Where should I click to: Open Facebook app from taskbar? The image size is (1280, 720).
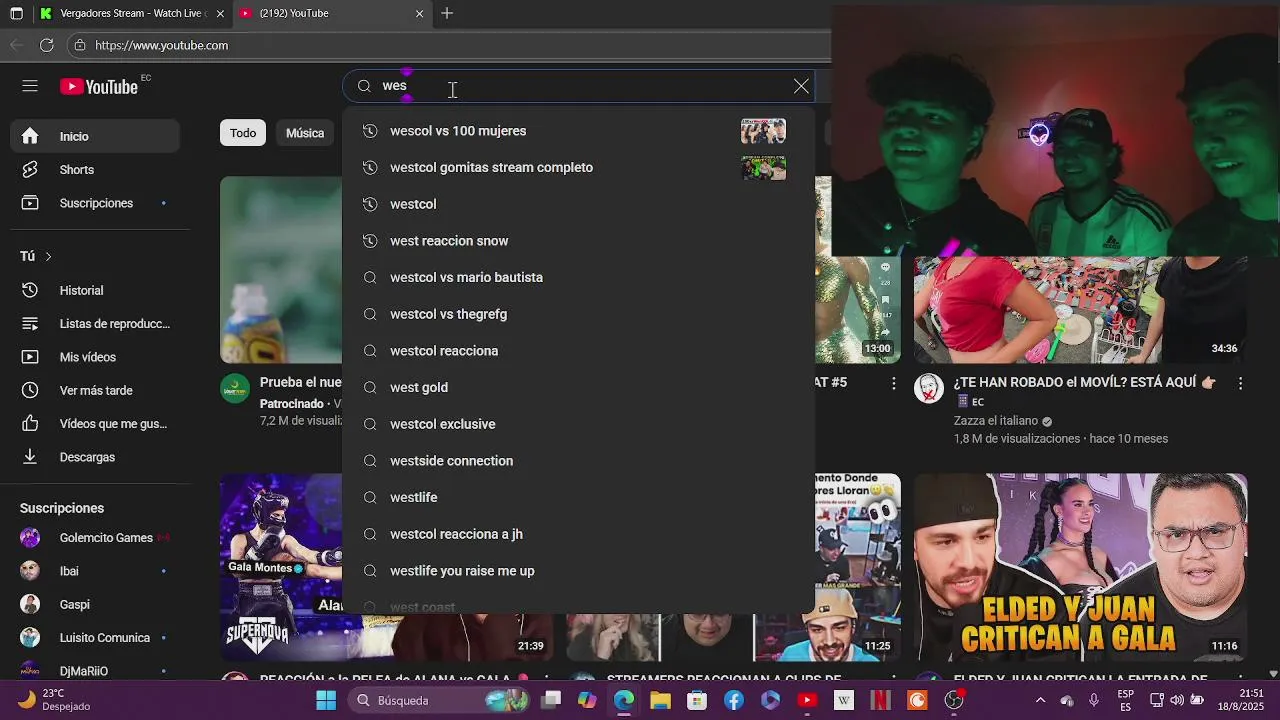click(733, 700)
